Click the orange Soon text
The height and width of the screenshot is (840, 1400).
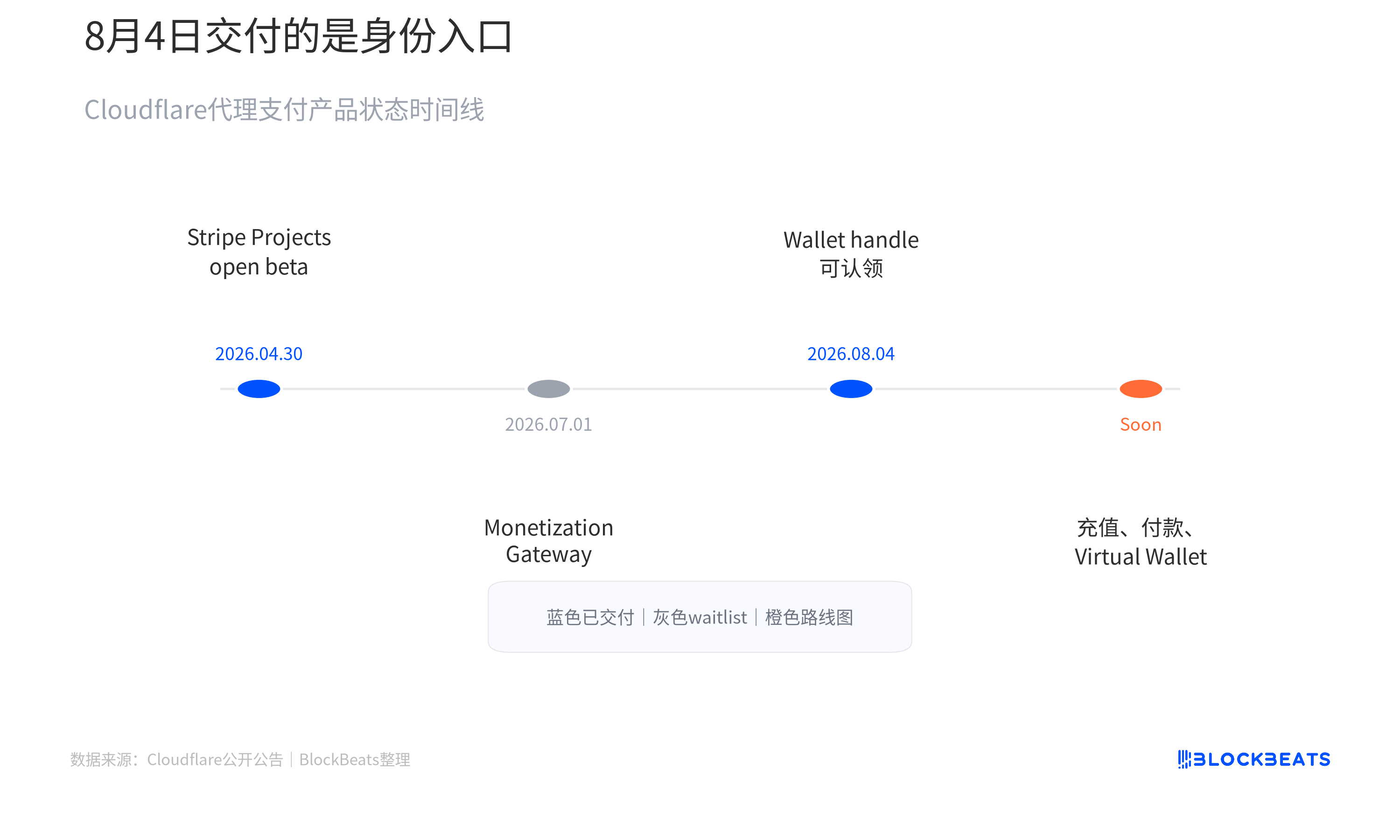click(1140, 425)
